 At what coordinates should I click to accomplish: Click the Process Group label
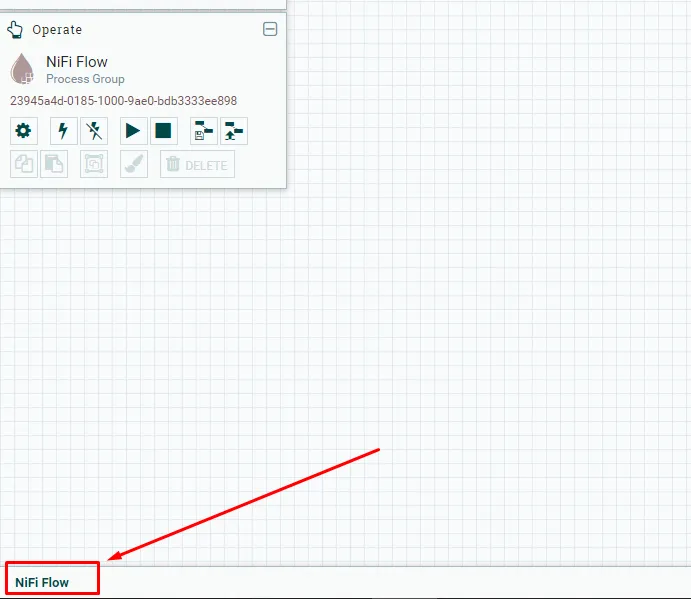click(85, 79)
